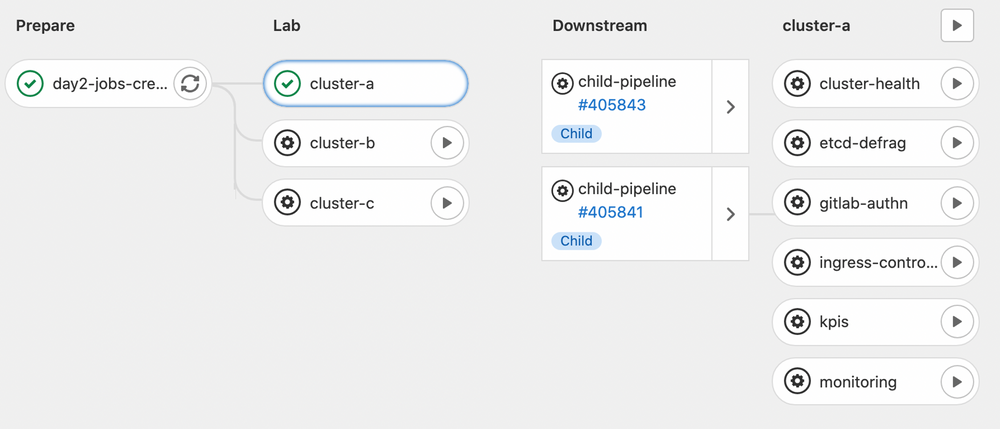Open pipeline link #405841

click(x=610, y=212)
